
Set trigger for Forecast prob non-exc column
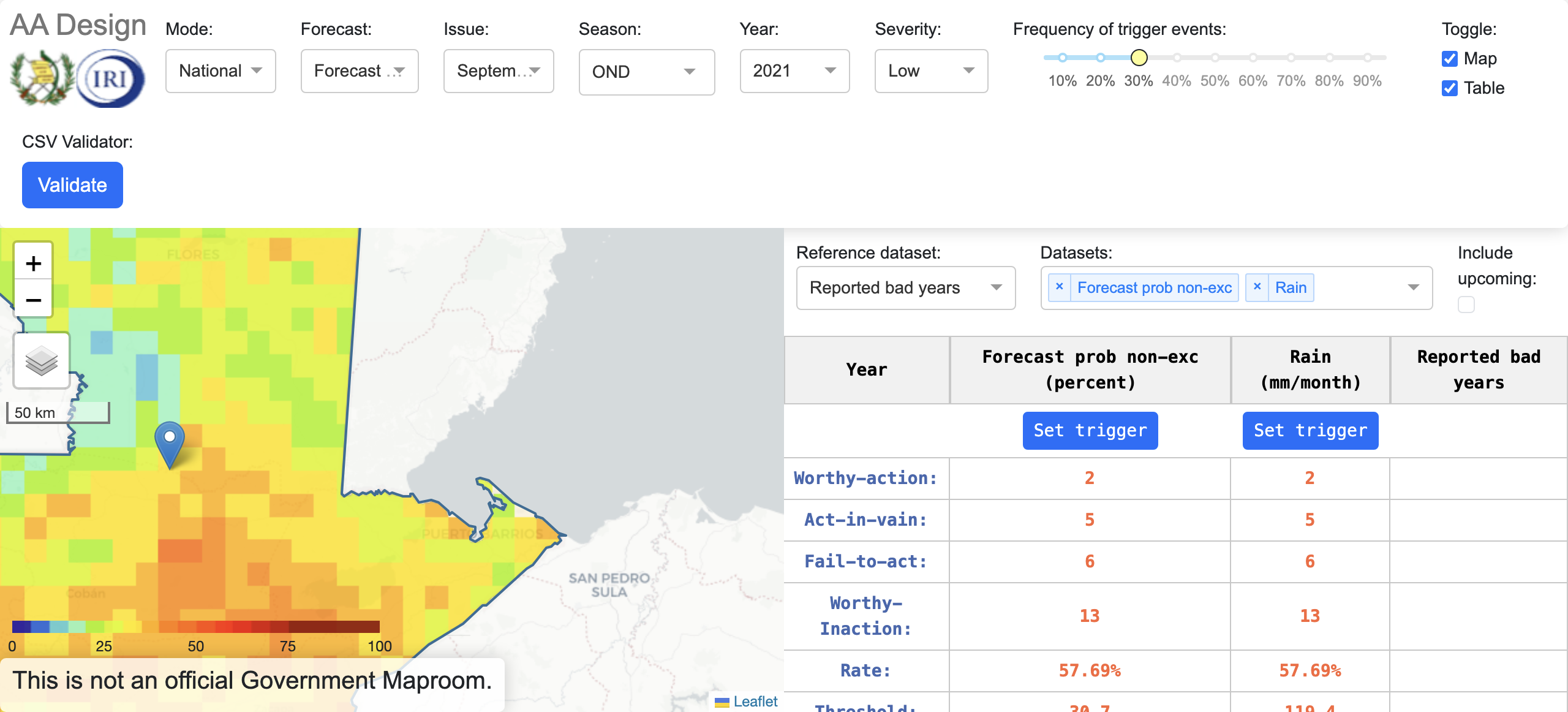[x=1090, y=431]
